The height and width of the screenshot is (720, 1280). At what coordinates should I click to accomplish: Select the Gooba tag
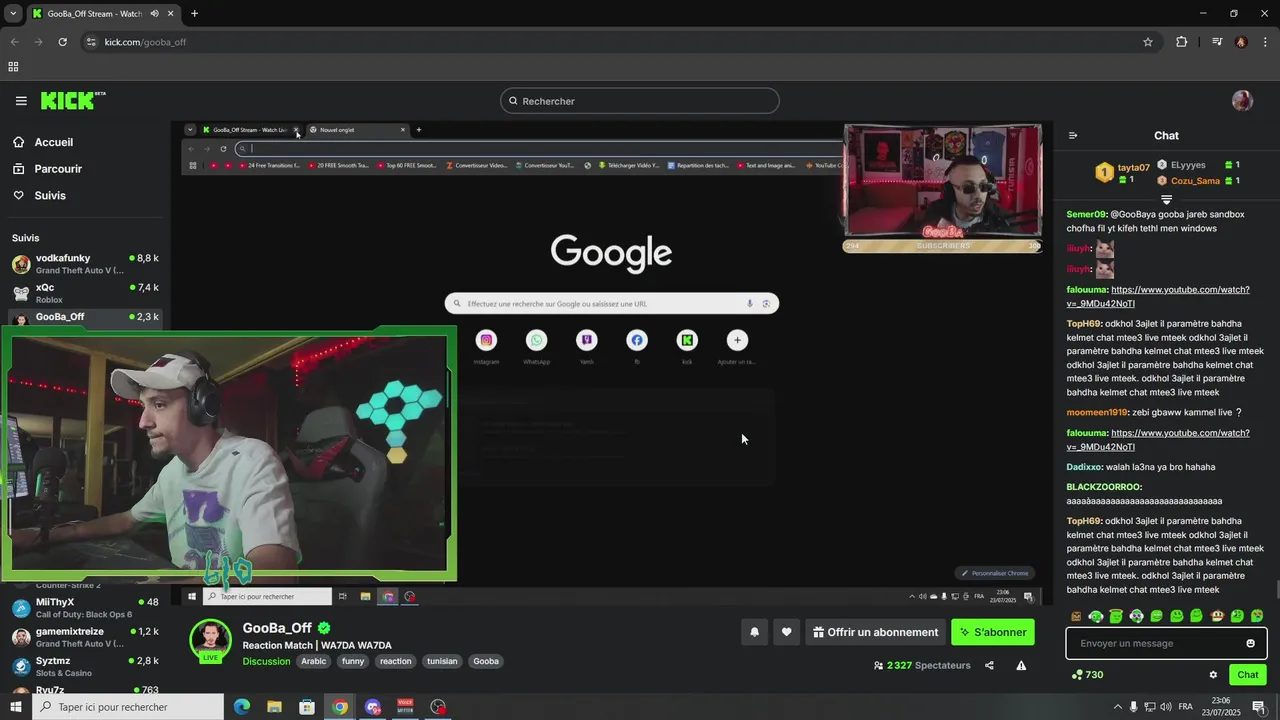point(486,661)
